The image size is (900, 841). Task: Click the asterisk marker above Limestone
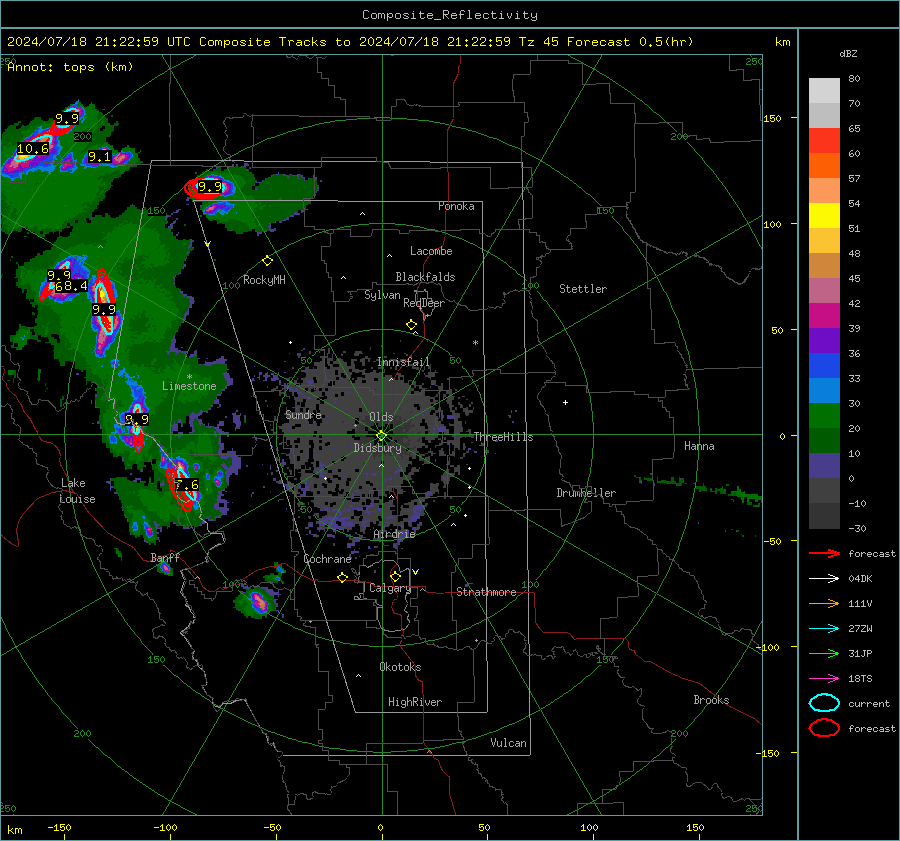click(x=189, y=377)
